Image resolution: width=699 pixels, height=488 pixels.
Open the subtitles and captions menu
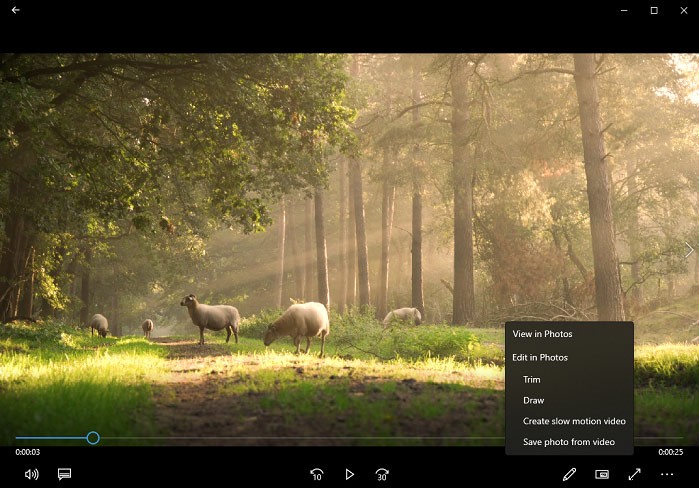(64, 474)
